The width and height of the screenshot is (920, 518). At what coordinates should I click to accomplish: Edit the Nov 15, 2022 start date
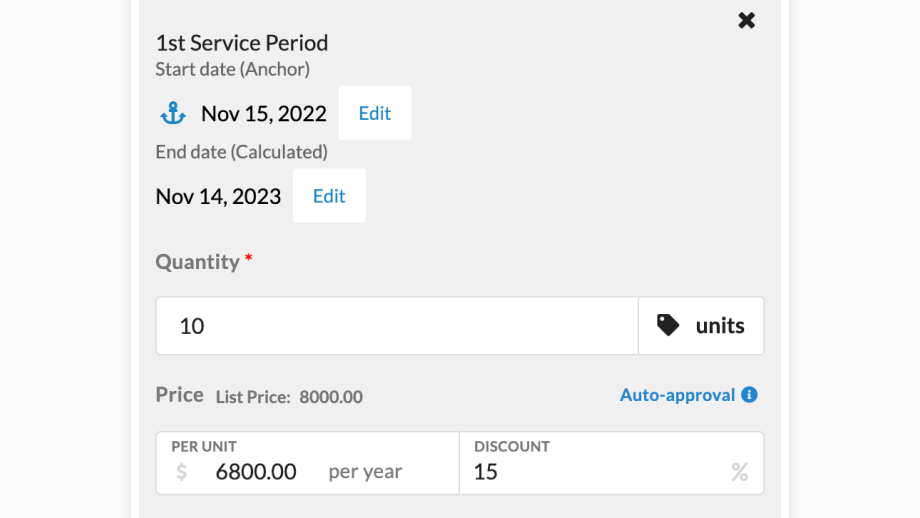(375, 113)
